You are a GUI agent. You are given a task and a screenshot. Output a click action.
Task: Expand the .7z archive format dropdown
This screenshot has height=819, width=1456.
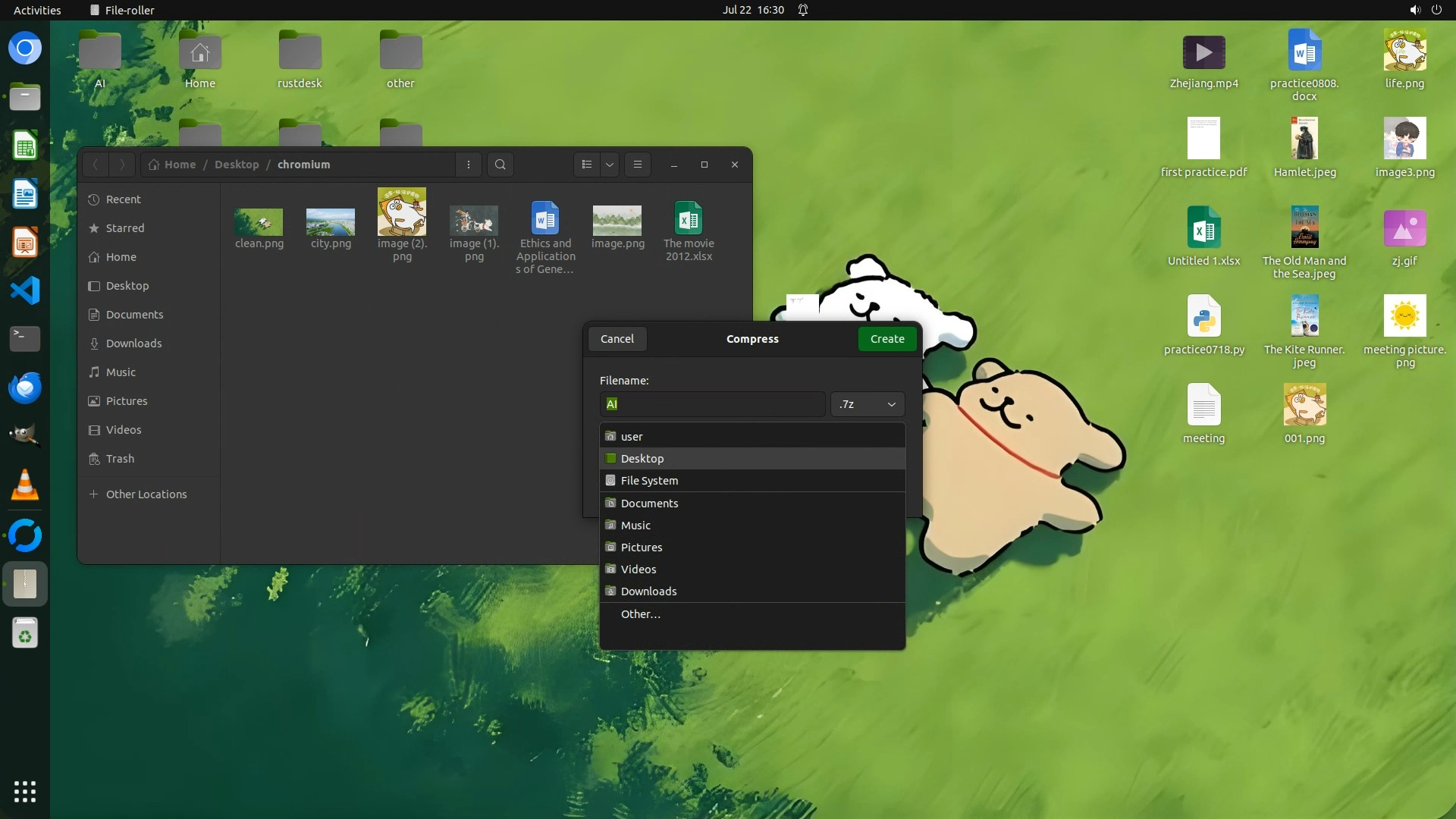868,404
